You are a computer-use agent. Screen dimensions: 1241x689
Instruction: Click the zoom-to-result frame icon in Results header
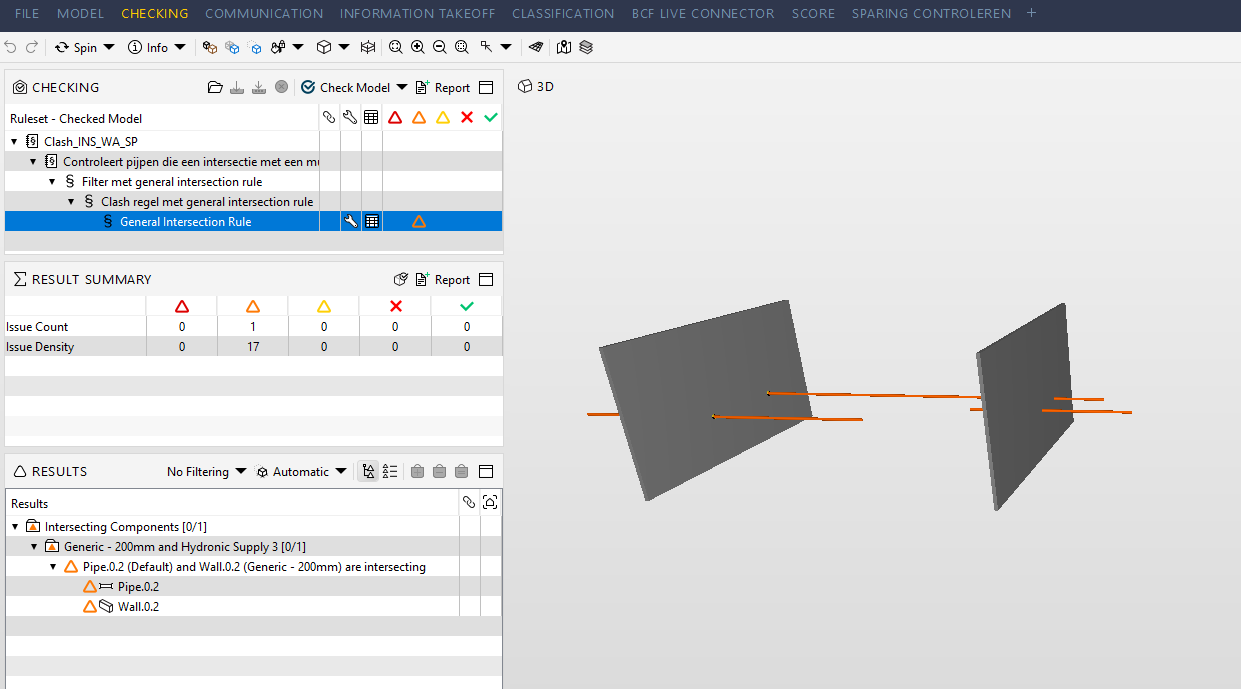[490, 502]
